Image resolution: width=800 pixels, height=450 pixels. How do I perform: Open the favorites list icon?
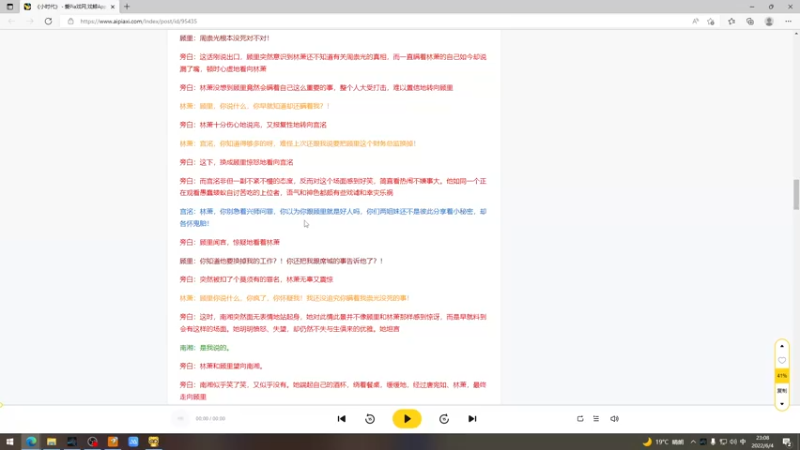(732, 21)
